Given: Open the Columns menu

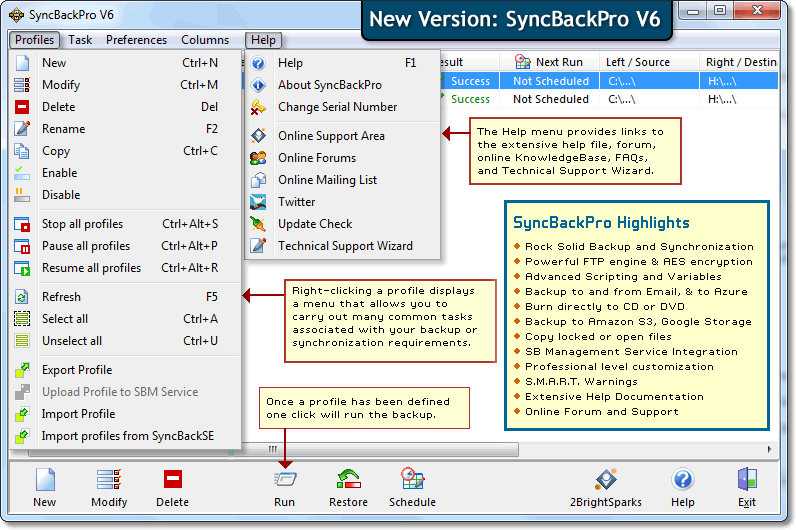Looking at the screenshot, I should [x=205, y=40].
